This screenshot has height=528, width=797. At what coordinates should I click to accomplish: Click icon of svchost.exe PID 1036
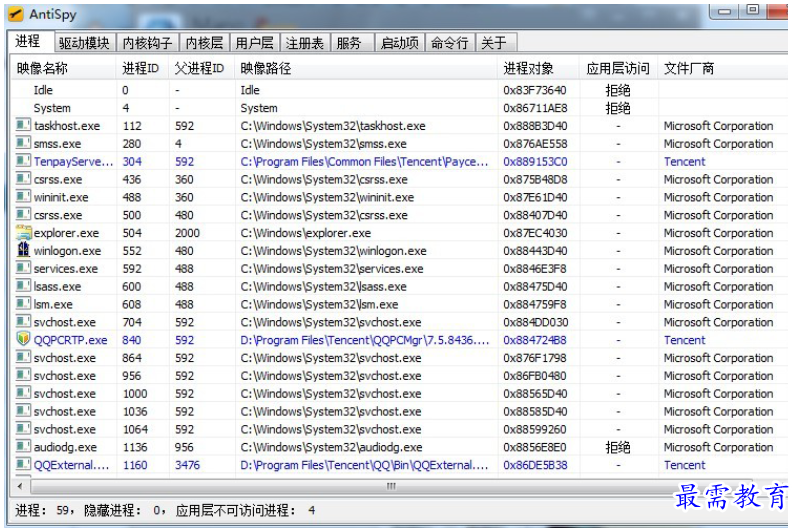pyautogui.click(x=23, y=411)
